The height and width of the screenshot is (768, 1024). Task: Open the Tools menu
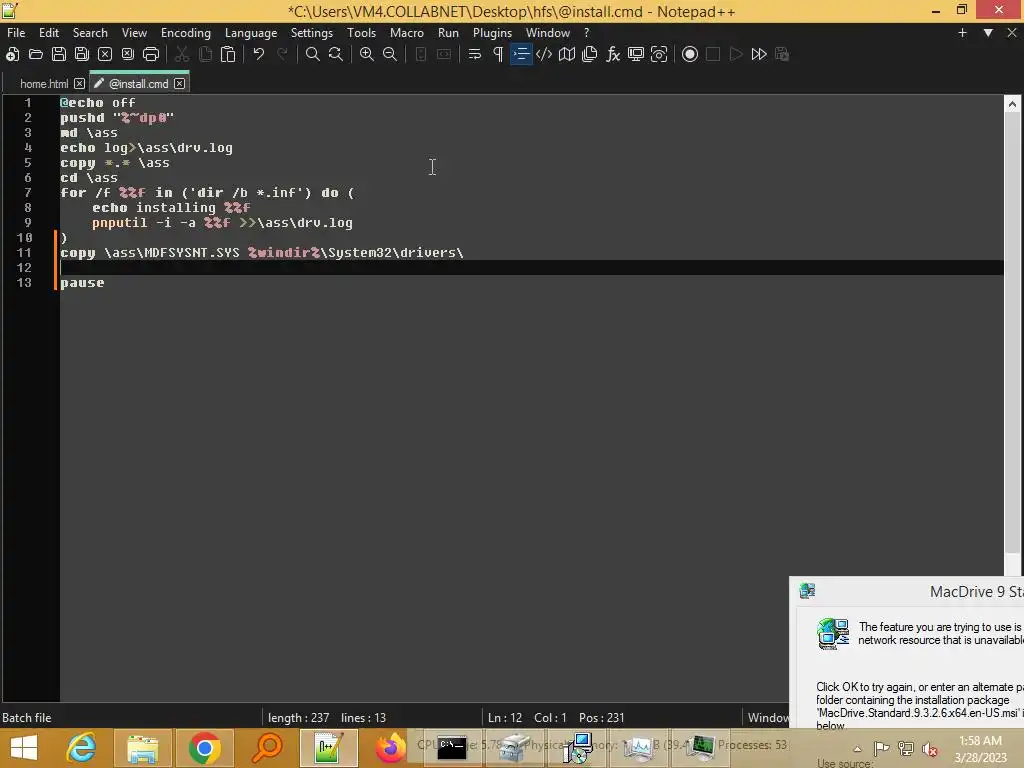pos(361,33)
